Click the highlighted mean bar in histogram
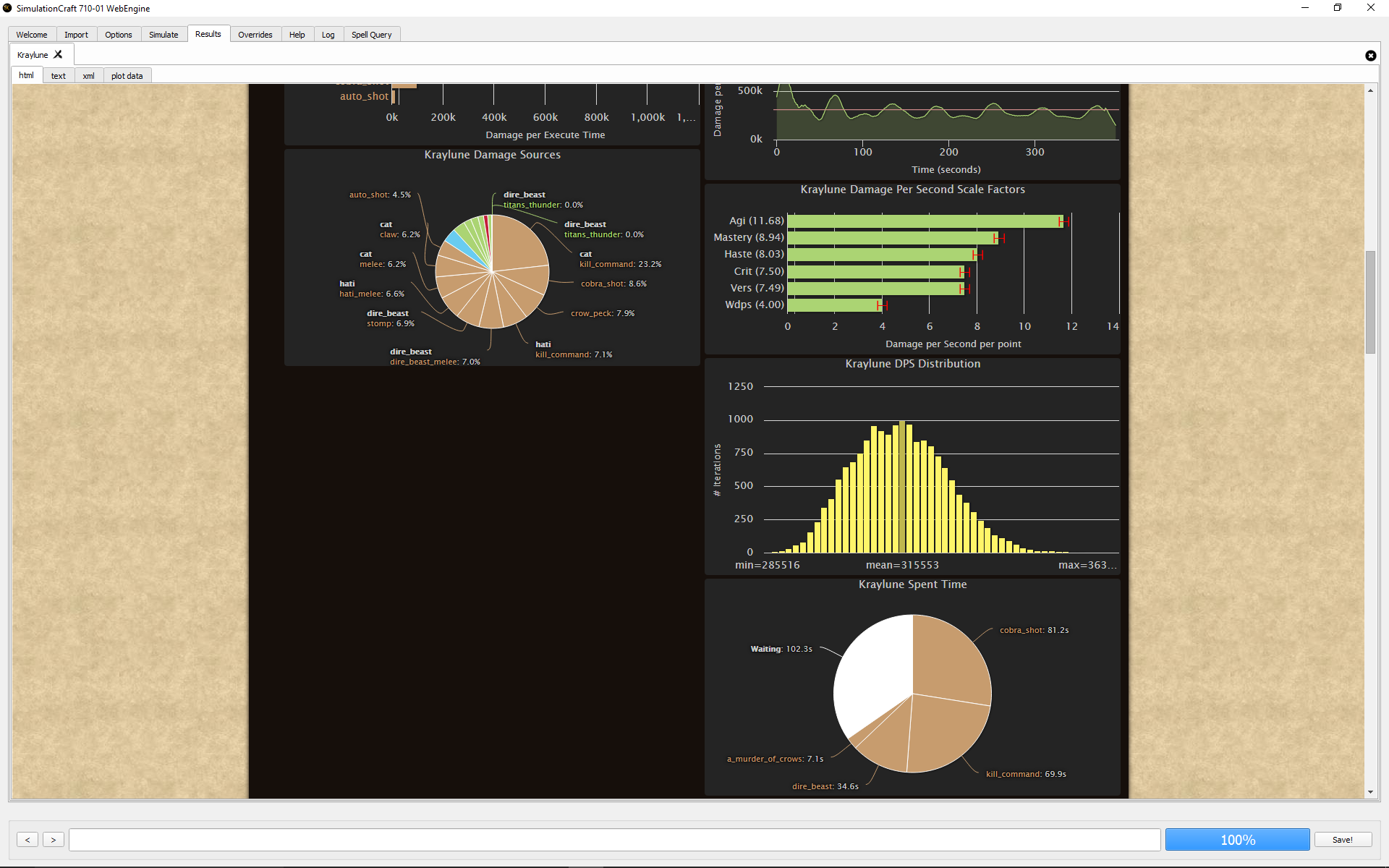The width and height of the screenshot is (1389, 868). (902, 487)
